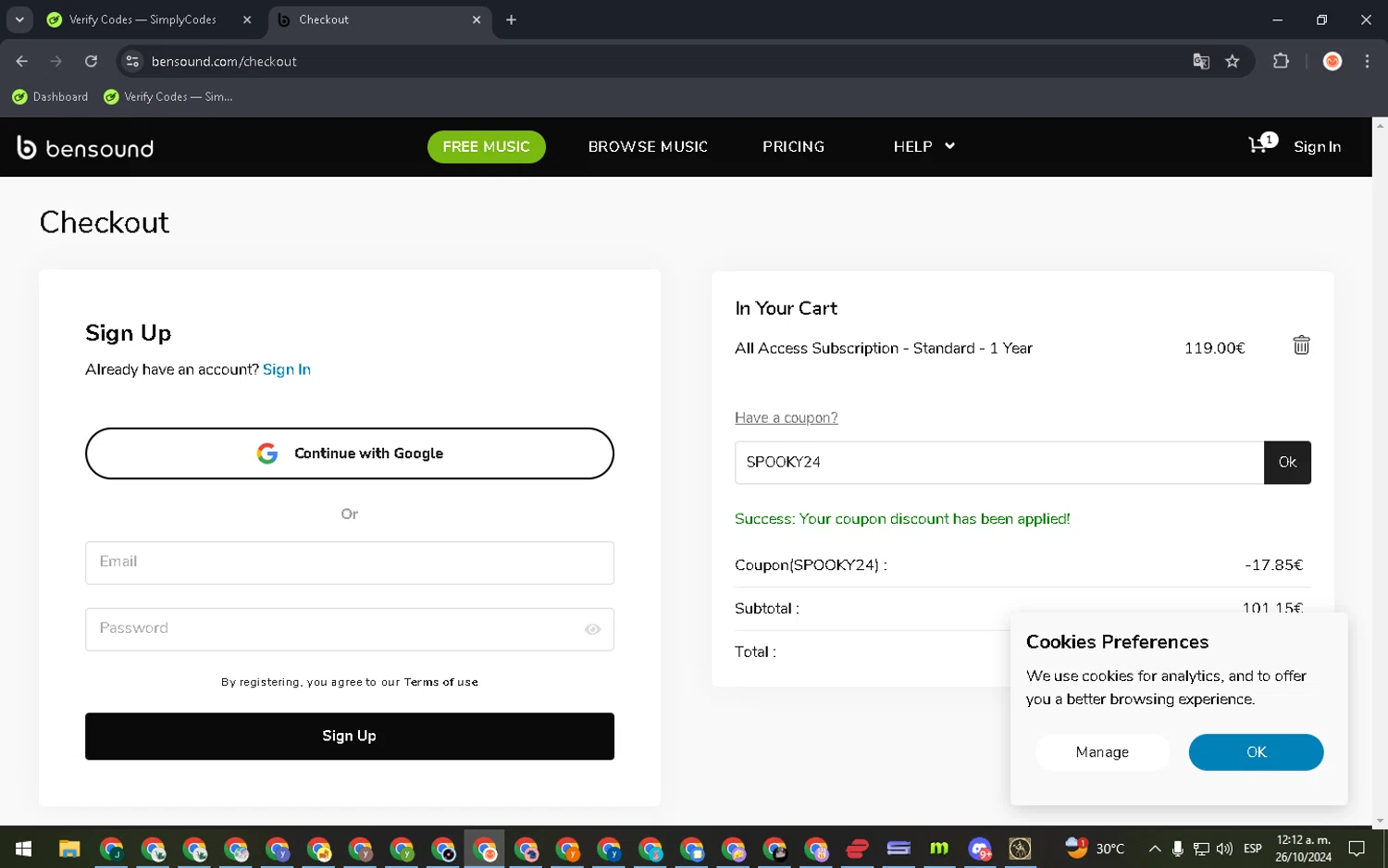Click the 'Have a coupon?' link

click(786, 417)
